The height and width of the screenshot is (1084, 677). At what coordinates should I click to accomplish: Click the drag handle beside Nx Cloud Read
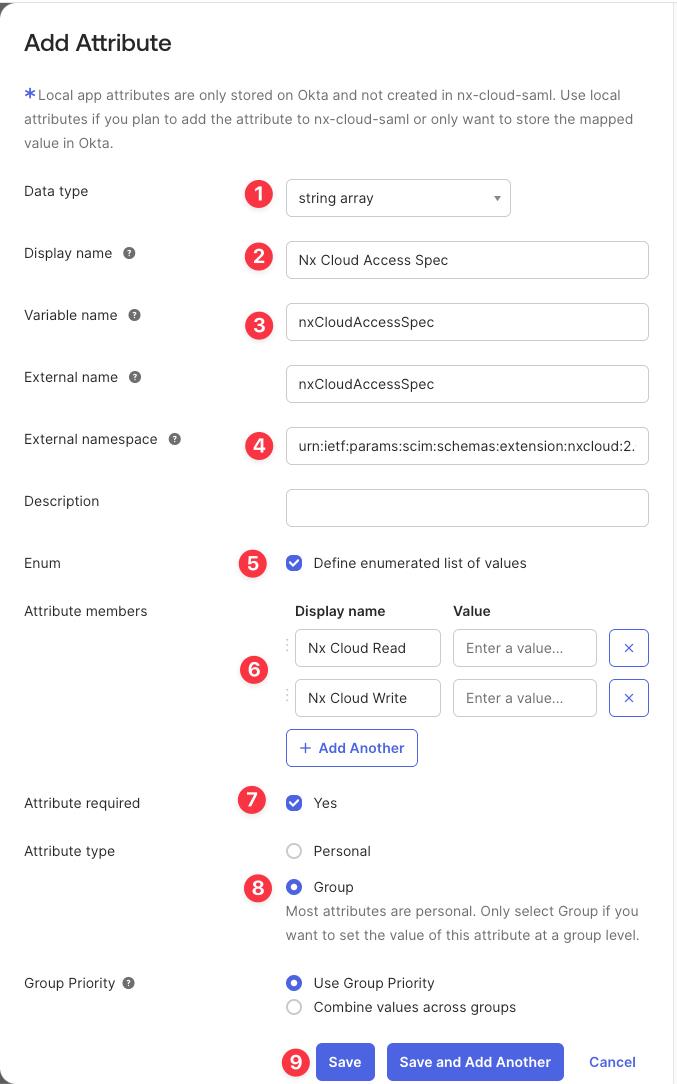(285, 648)
